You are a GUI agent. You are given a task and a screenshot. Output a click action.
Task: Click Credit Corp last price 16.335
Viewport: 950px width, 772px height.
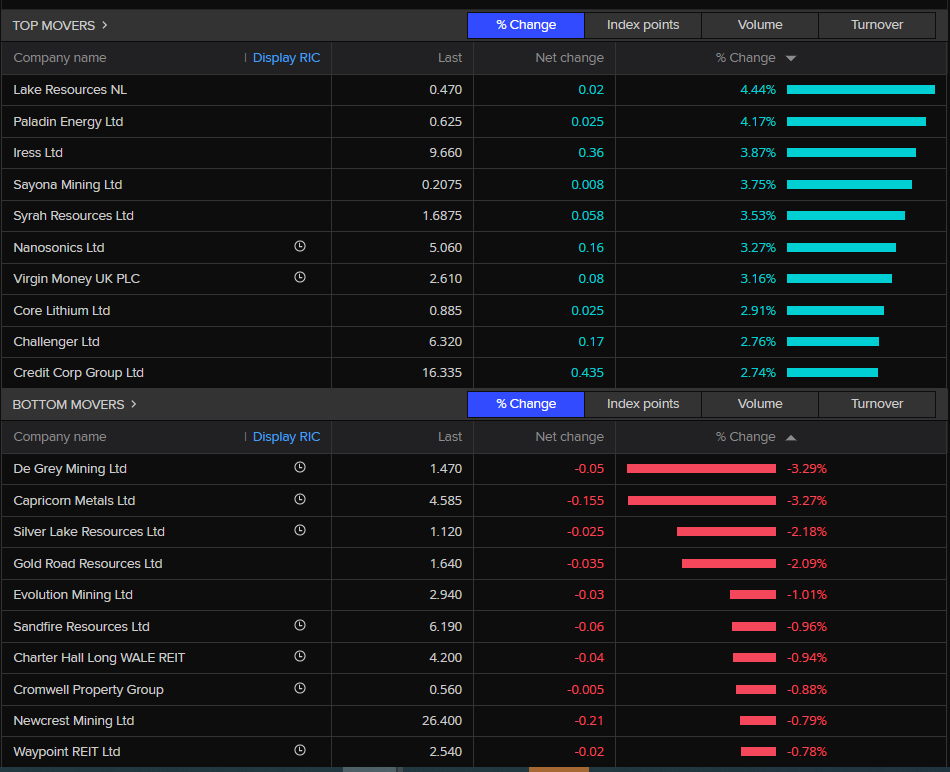(x=442, y=373)
